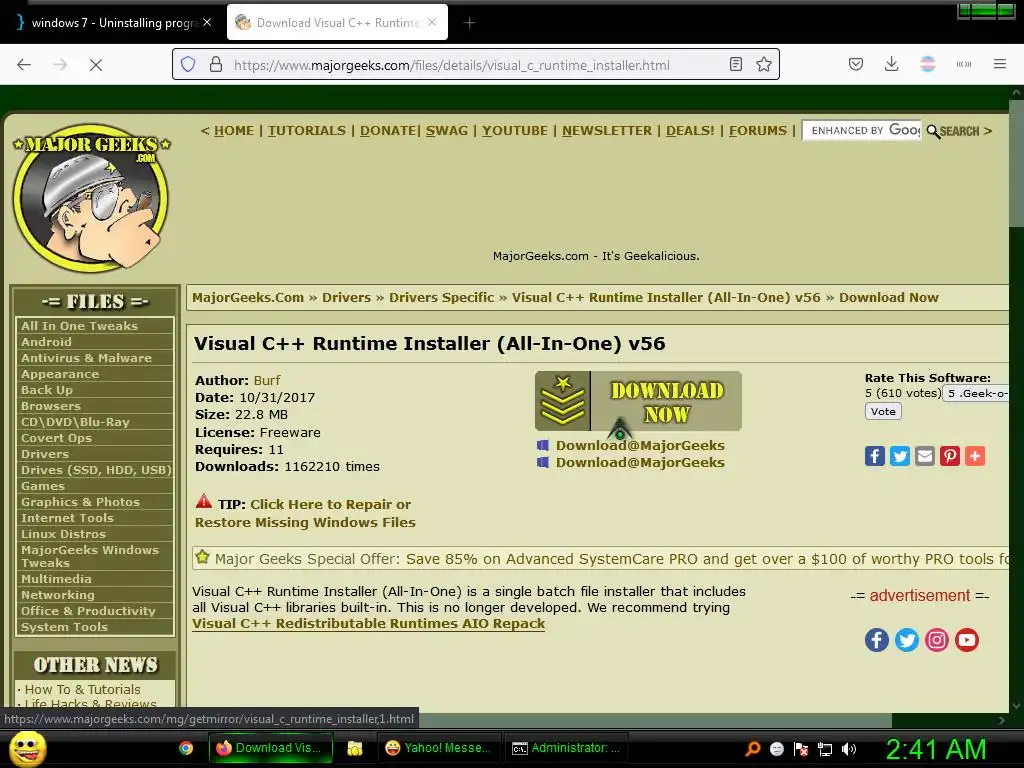Click second Download@MajorGeeks mirror link

click(x=640, y=462)
